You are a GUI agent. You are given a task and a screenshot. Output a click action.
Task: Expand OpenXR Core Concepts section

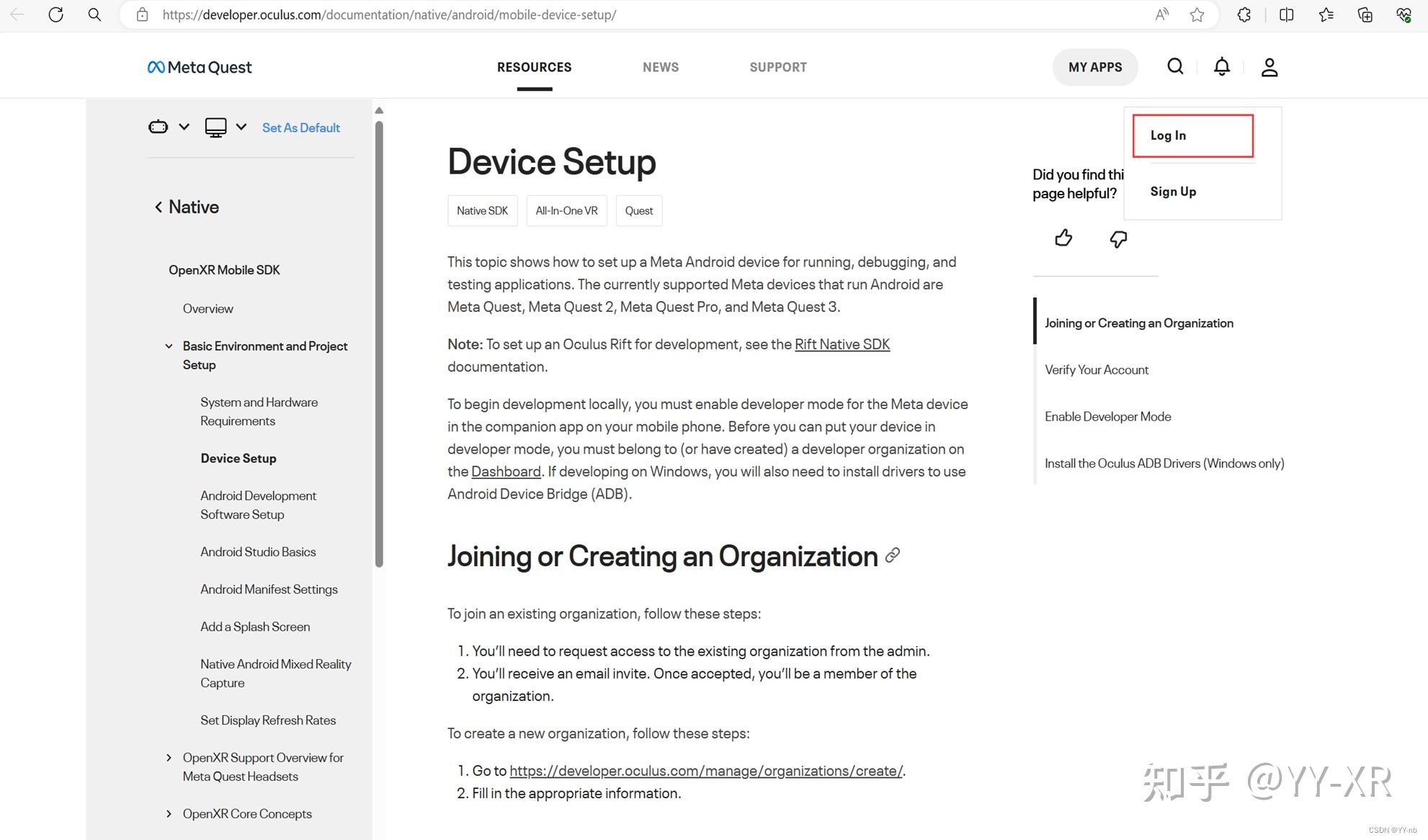point(169,814)
